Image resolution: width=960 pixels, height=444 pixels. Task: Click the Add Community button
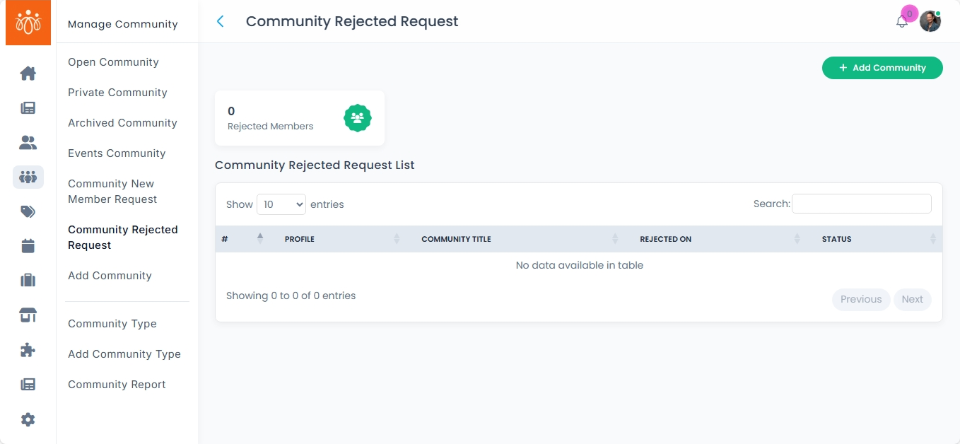[x=882, y=68]
